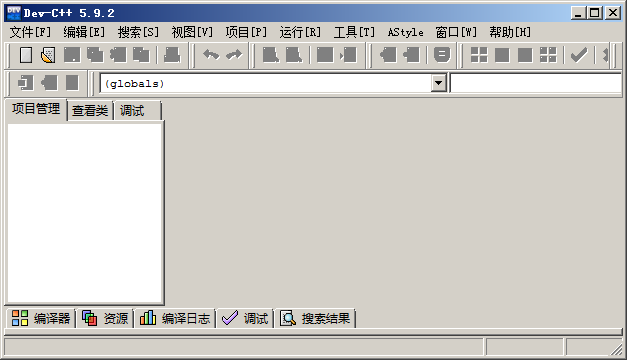
Task: Click the Run toolbar icon
Action: pyautogui.click(x=502, y=55)
